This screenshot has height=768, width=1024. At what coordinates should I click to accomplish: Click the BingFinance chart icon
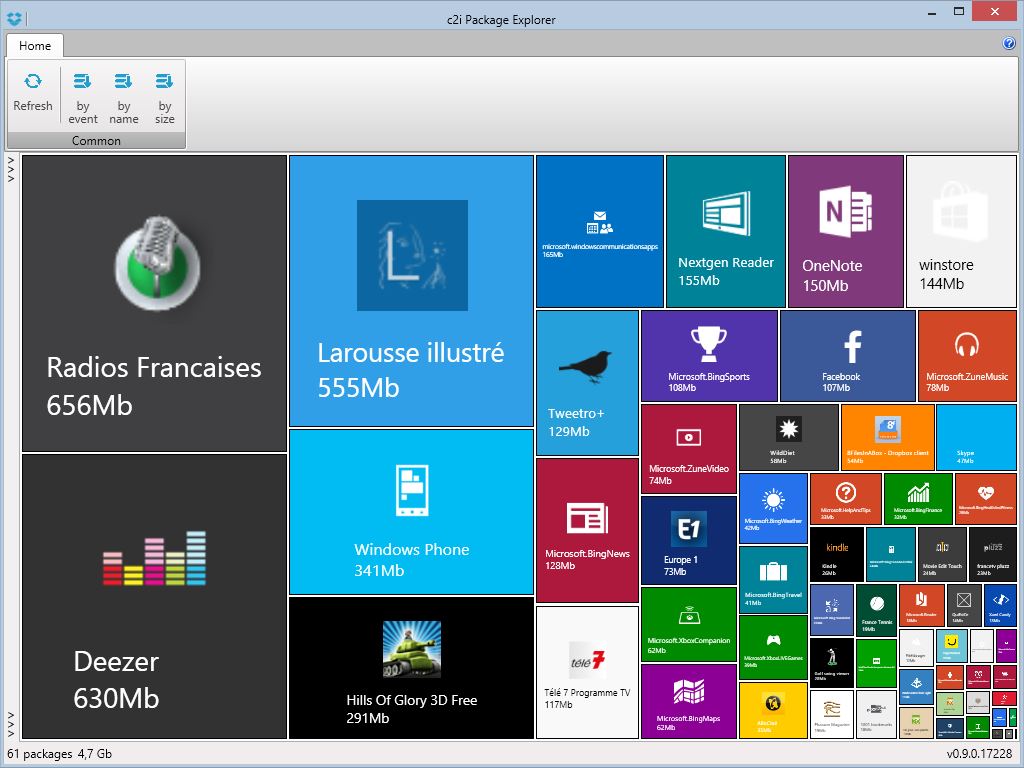coord(918,493)
